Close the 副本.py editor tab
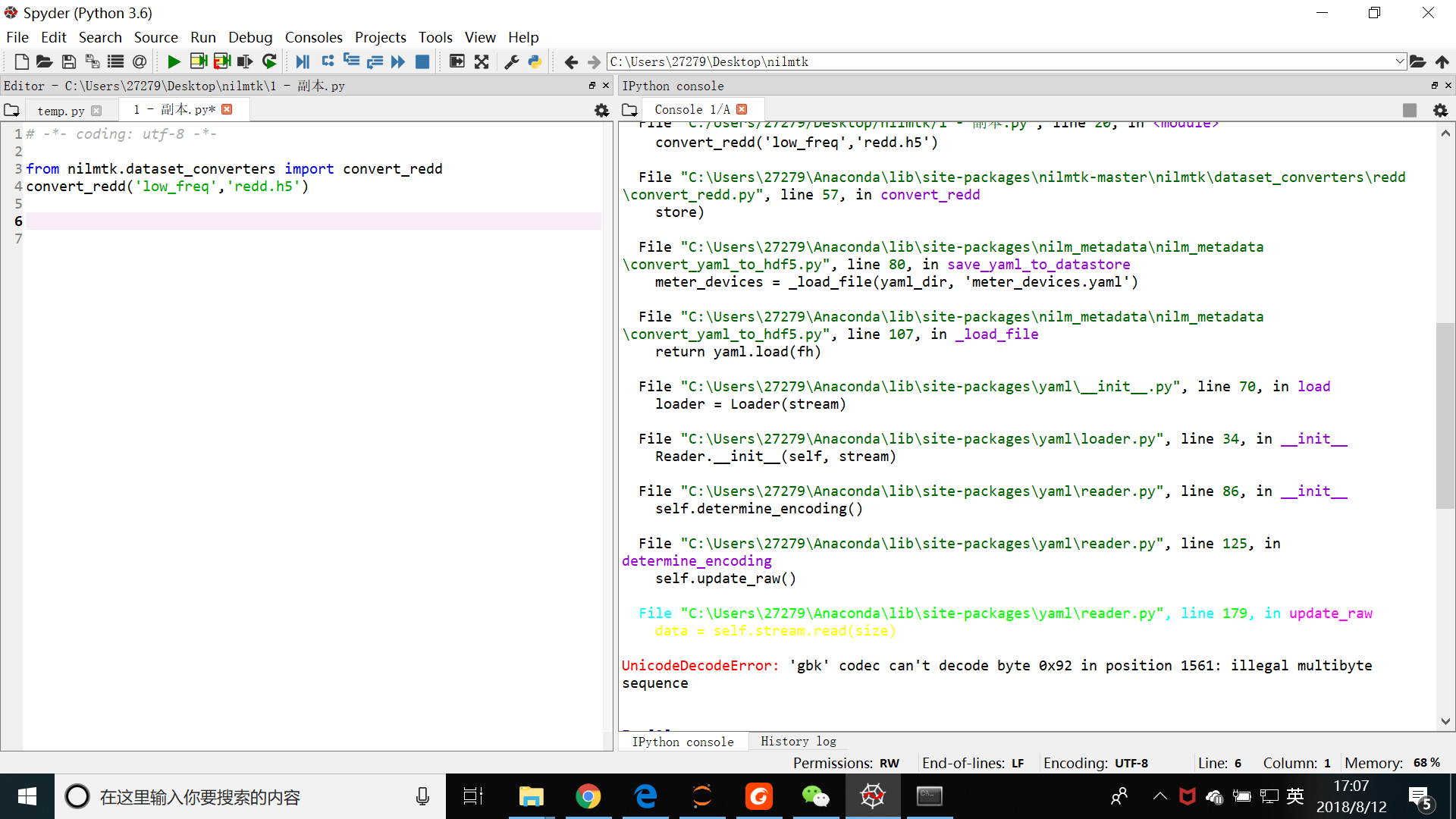Viewport: 1456px width, 819px height. [227, 109]
